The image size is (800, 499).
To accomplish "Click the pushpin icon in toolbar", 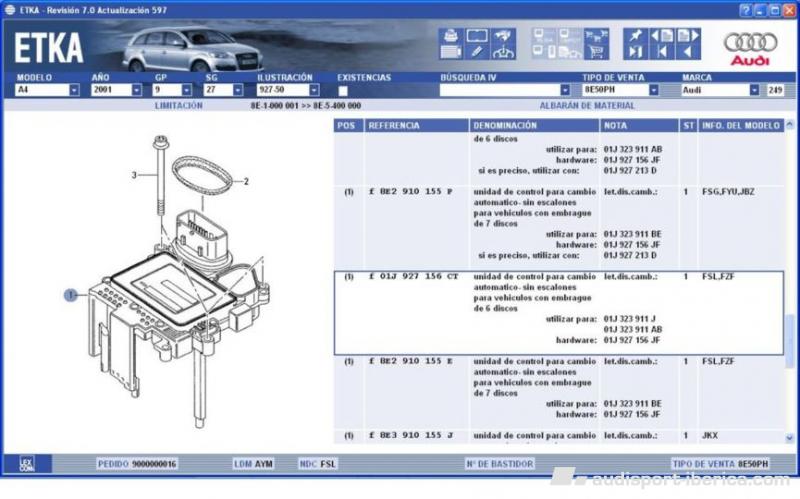I will tap(636, 35).
